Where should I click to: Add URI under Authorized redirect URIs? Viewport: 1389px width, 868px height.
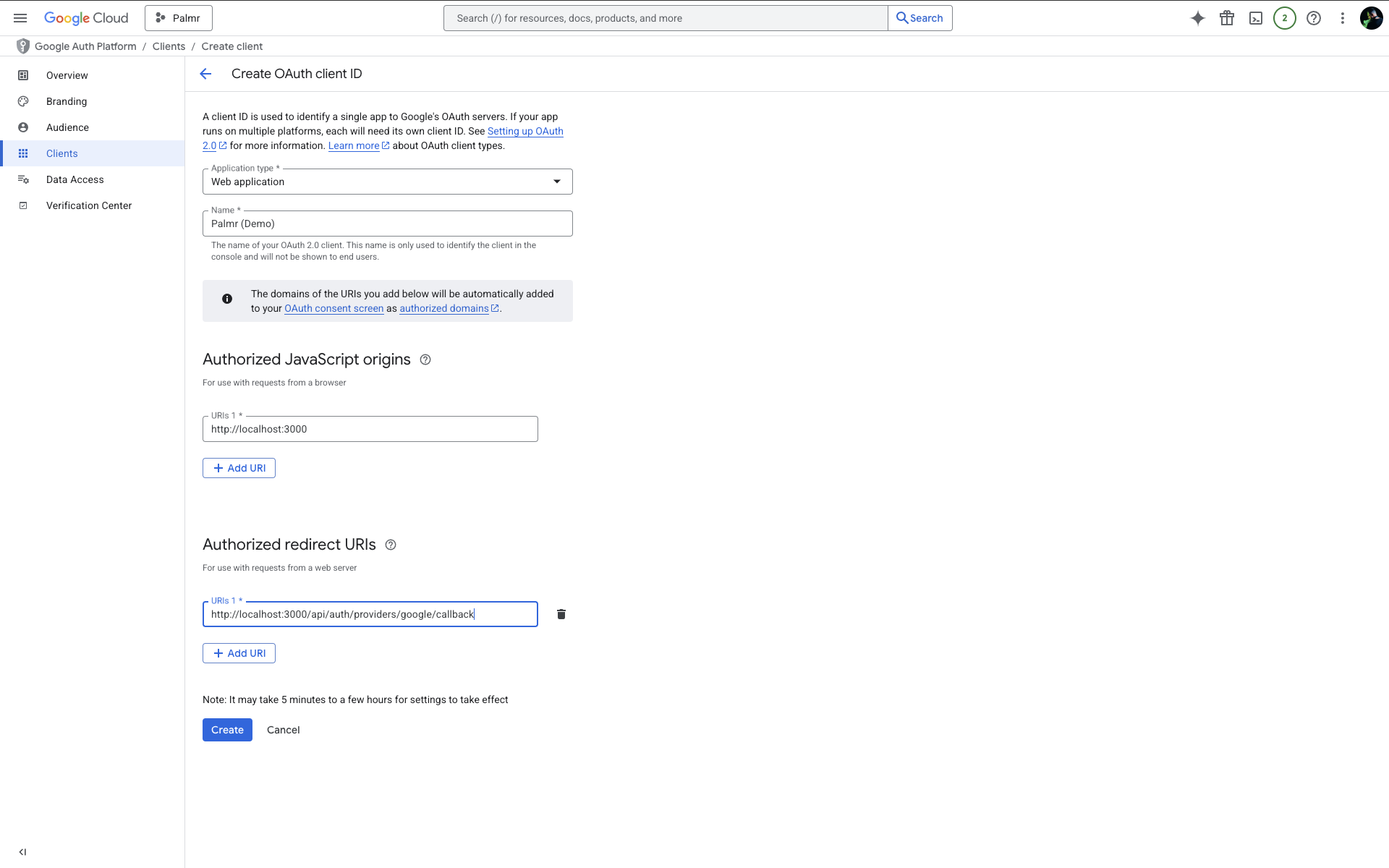[239, 653]
